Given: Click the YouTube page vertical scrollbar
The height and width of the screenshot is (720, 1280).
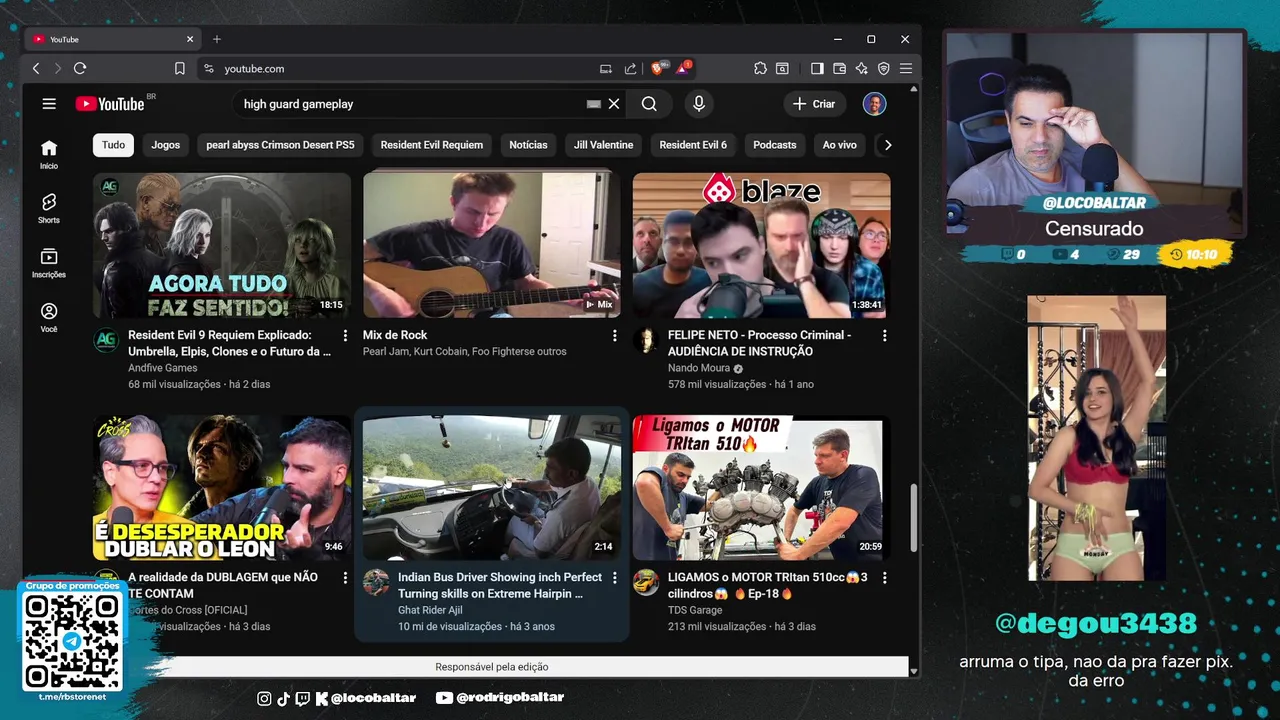Looking at the screenshot, I should click(914, 519).
